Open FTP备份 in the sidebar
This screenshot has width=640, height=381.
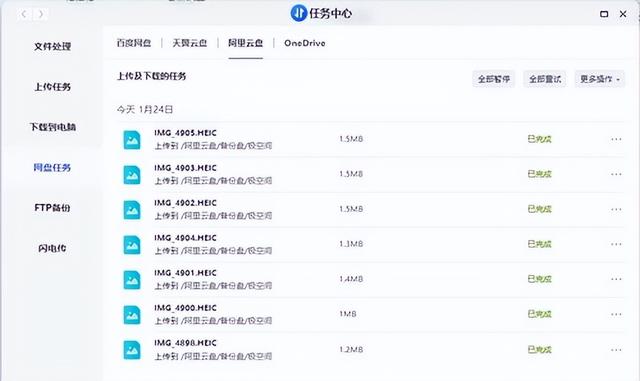coord(52,208)
